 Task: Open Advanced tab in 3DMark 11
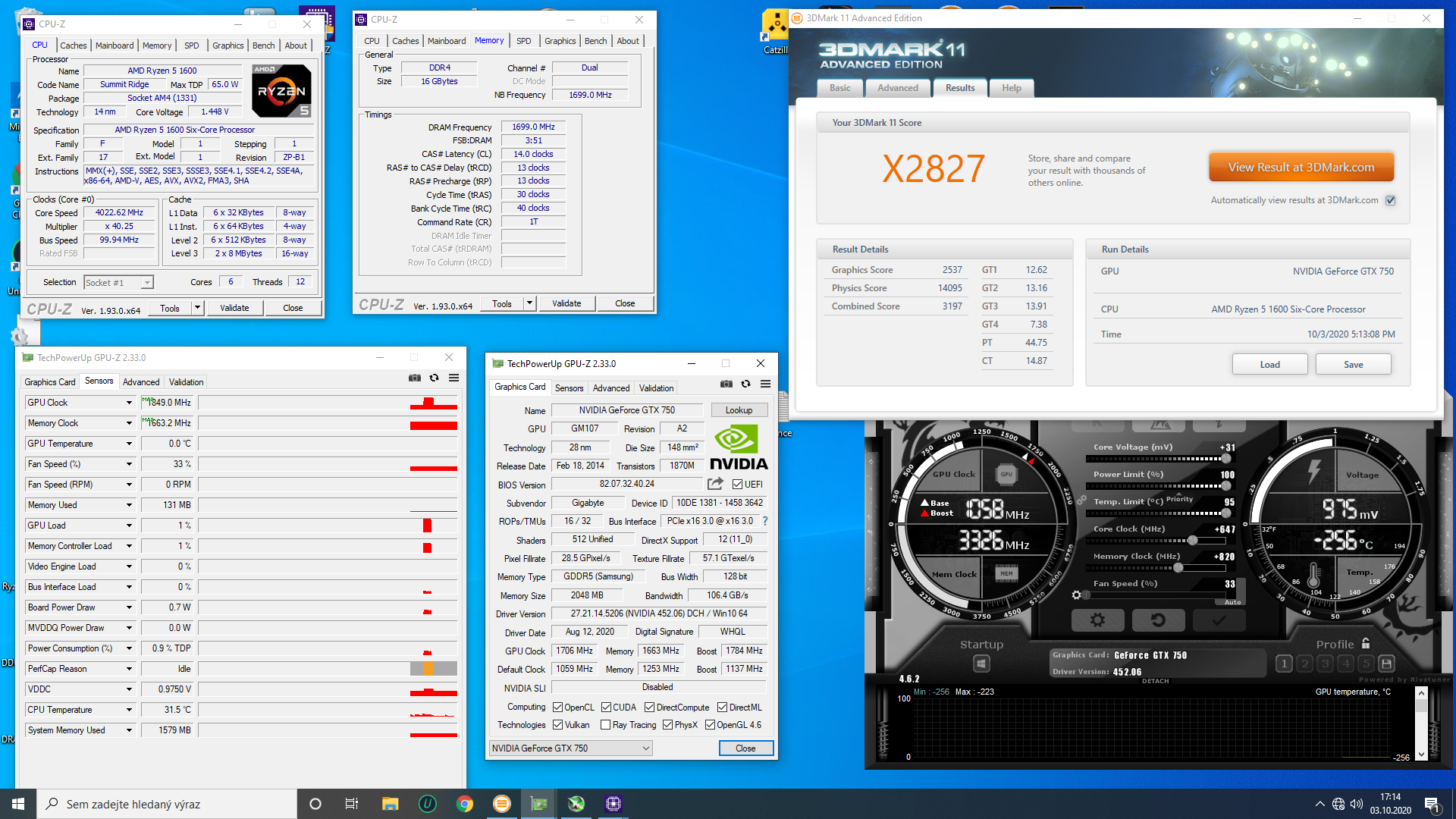click(898, 88)
